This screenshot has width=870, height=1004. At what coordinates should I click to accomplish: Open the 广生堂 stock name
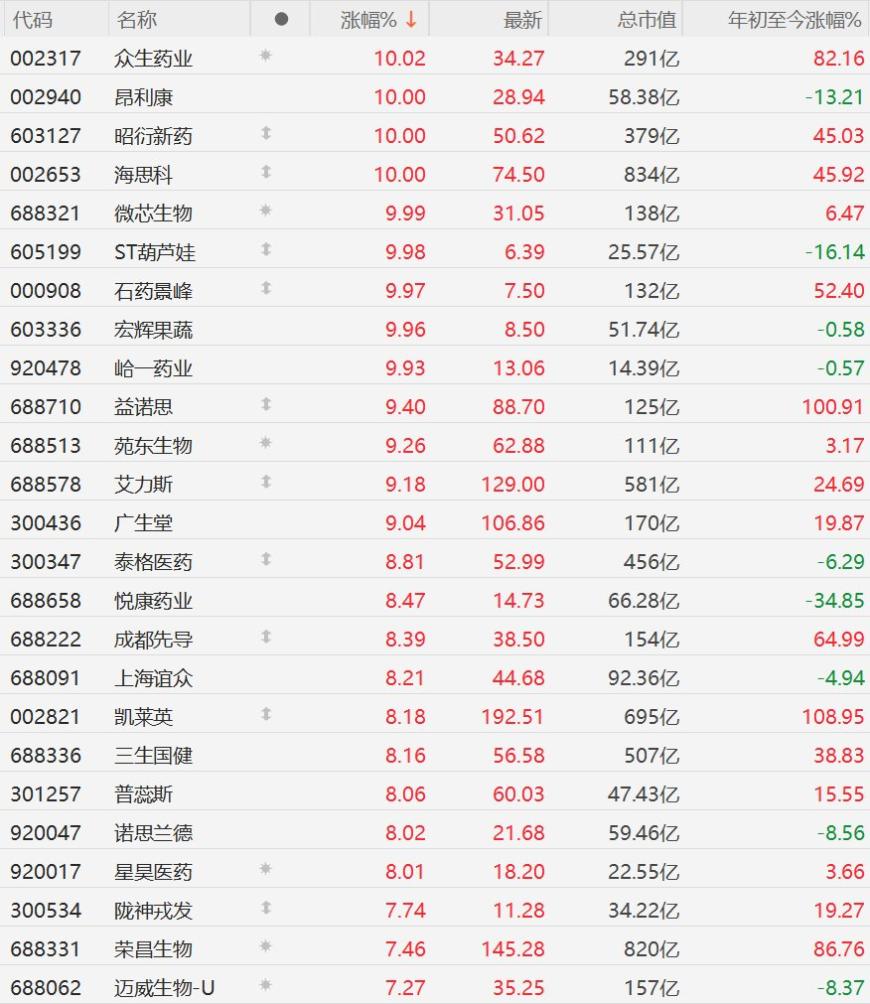(x=143, y=523)
